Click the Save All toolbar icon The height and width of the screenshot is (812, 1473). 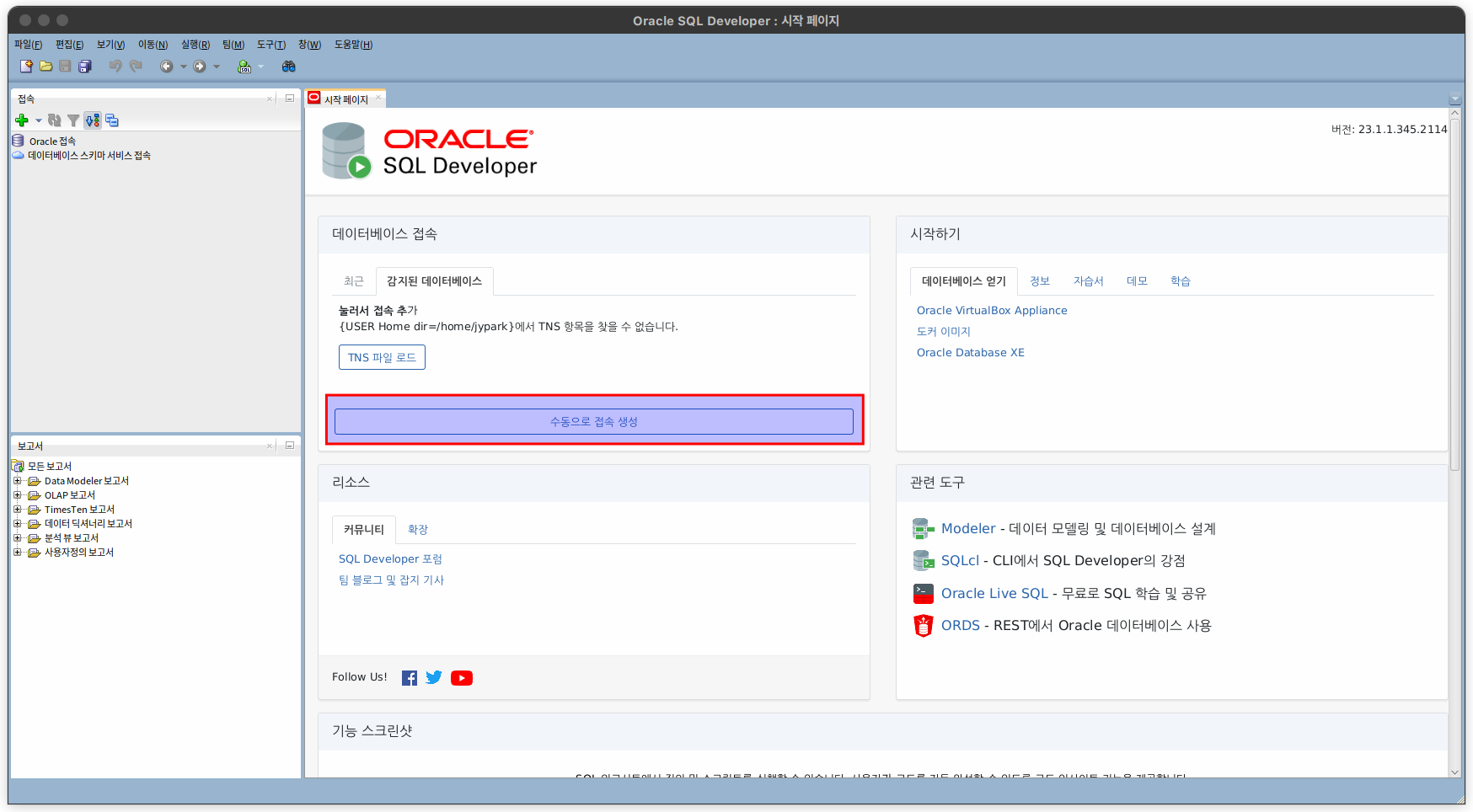pyautogui.click(x=85, y=67)
